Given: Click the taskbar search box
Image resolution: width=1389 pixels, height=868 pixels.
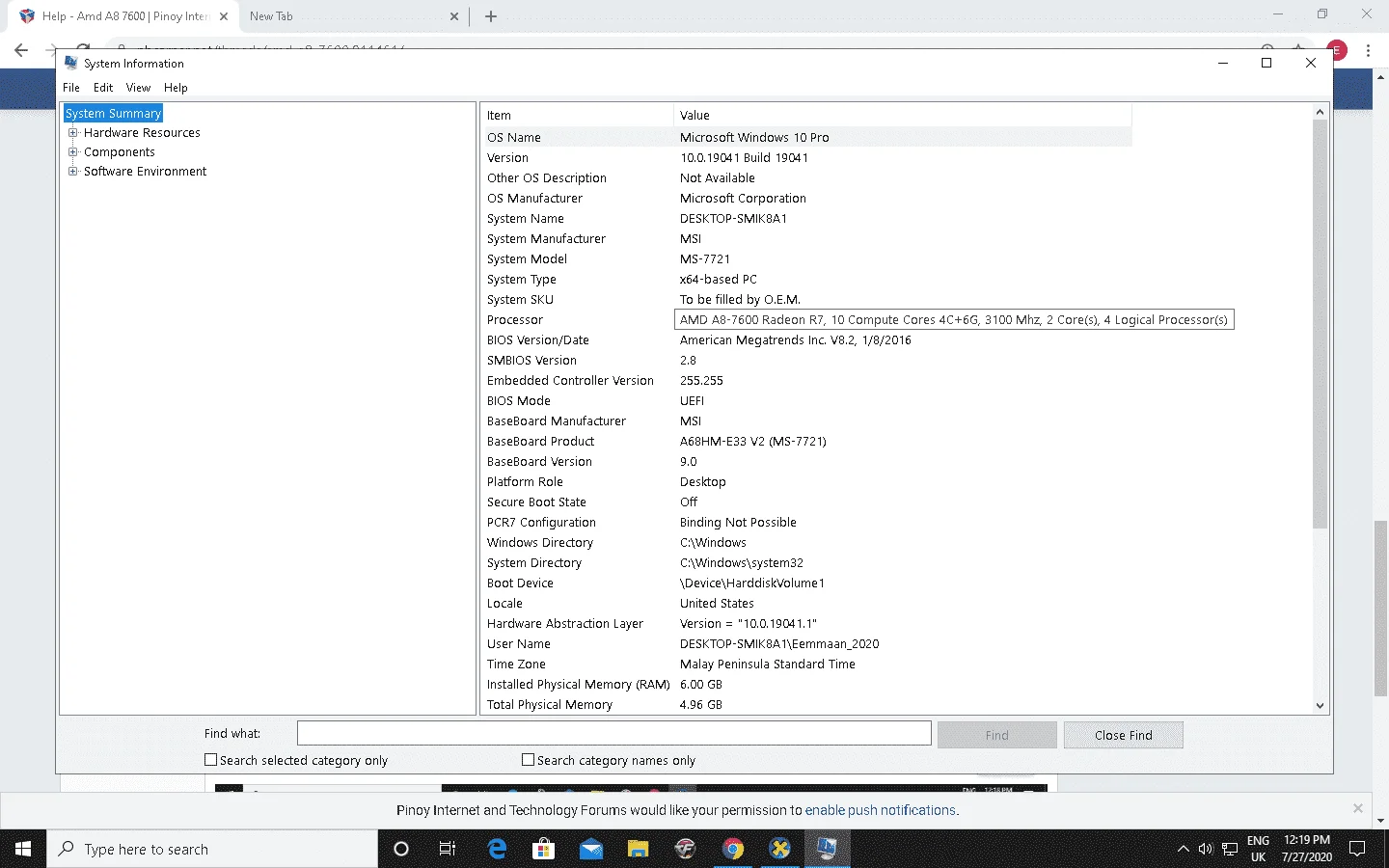Looking at the screenshot, I should pos(212,849).
